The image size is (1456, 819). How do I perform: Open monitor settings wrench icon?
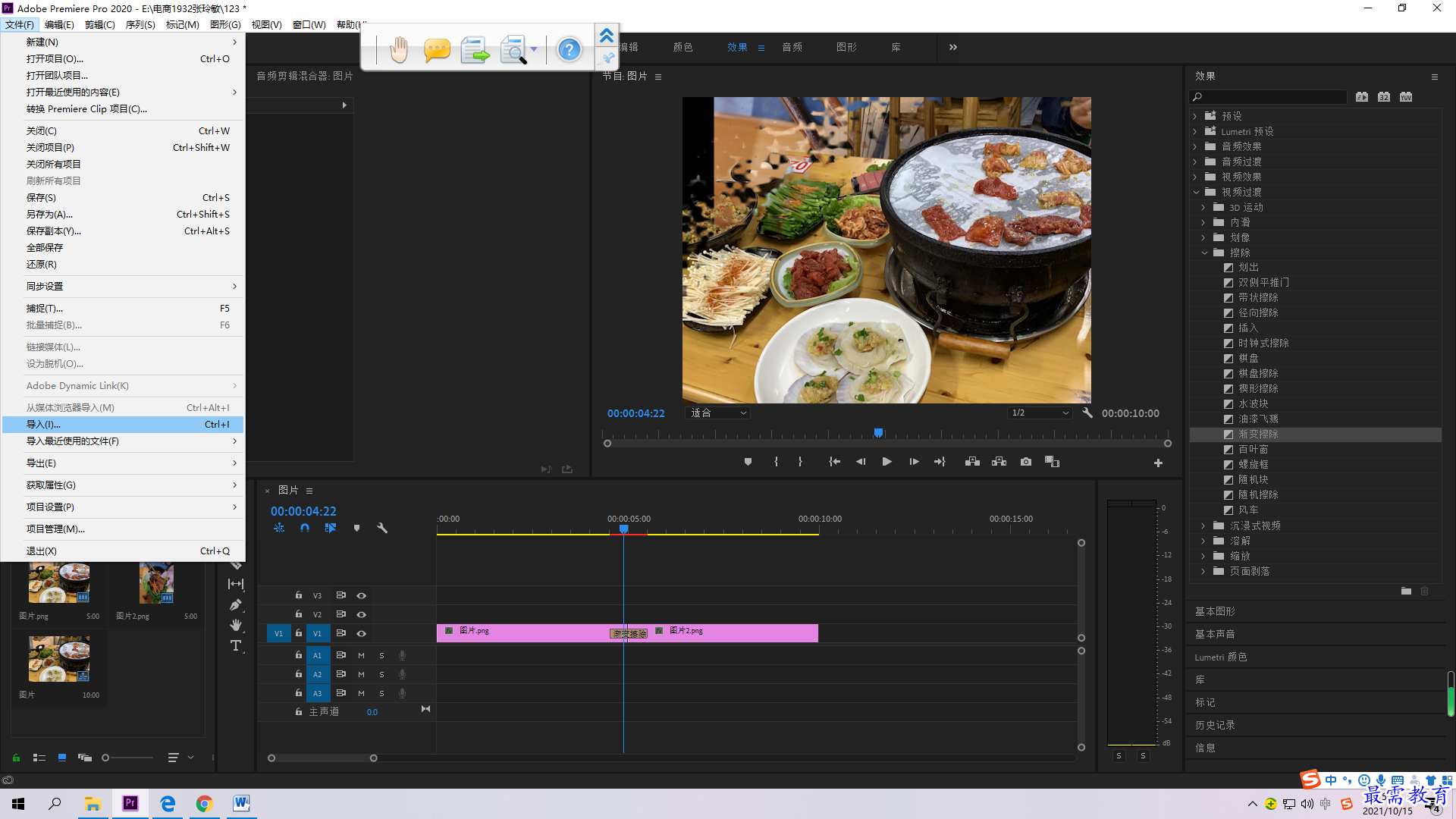(1087, 413)
